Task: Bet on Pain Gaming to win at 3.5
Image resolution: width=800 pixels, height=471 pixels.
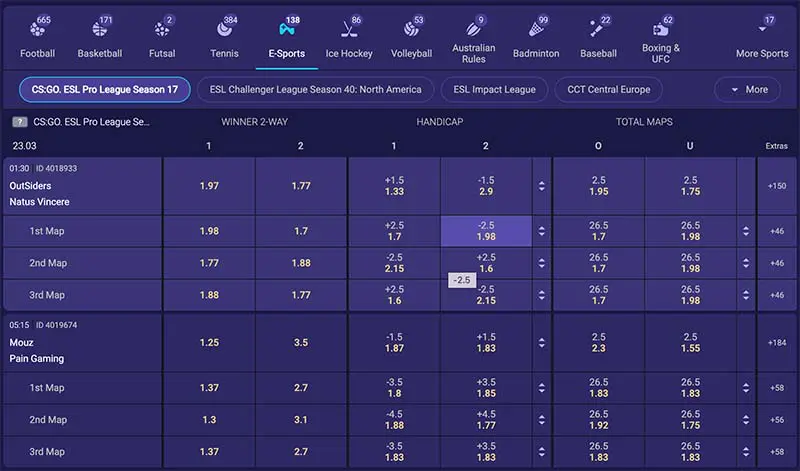Action: pyautogui.click(x=301, y=342)
